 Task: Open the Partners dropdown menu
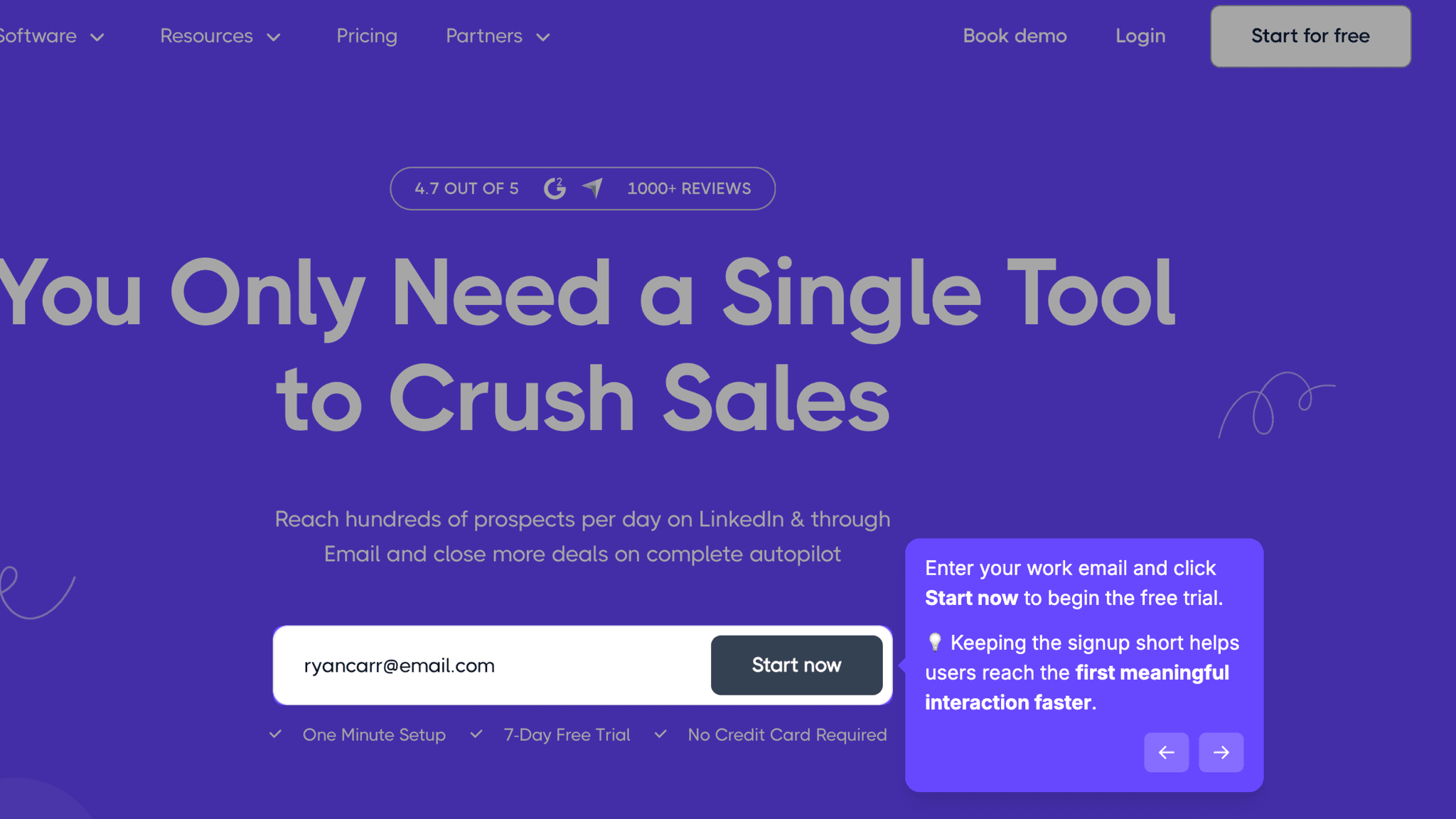coord(498,36)
